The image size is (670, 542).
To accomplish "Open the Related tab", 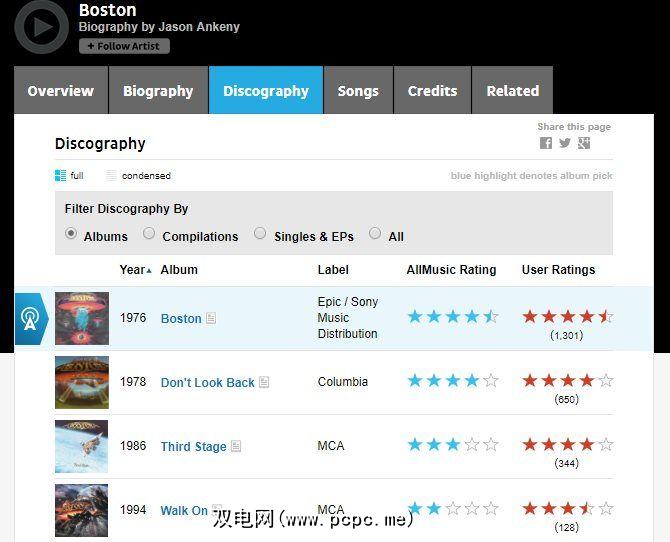I will [x=513, y=91].
